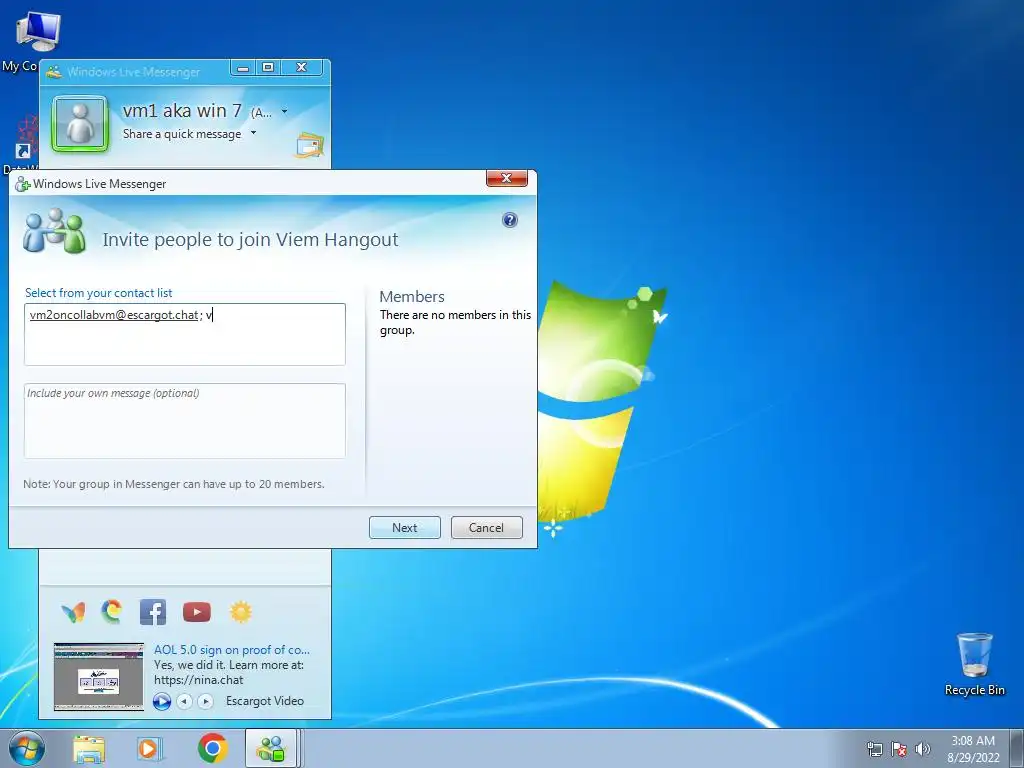Minimize the main Messenger window
Screen dimensions: 1024x768
(243, 67)
